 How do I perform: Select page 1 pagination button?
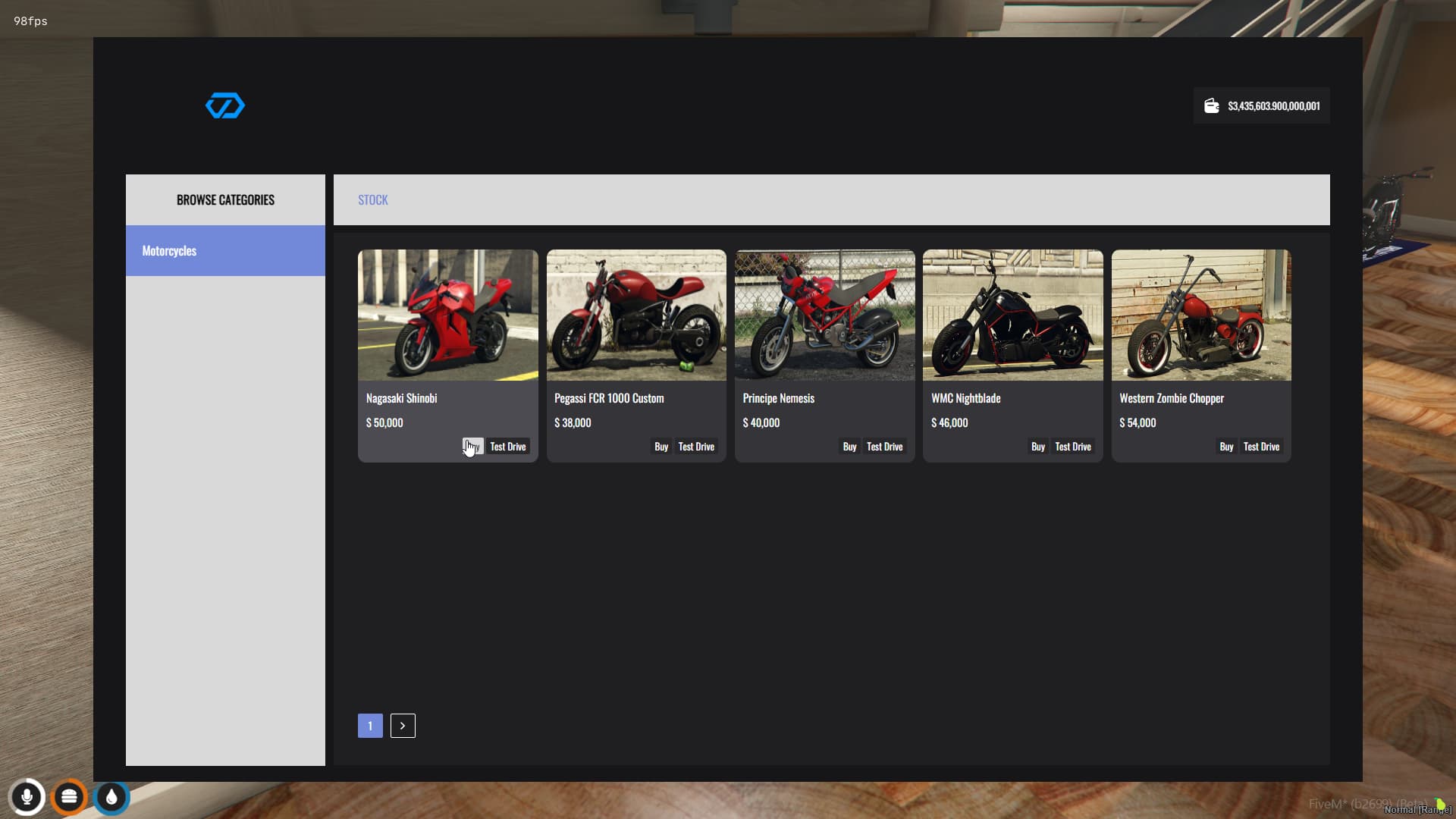tap(370, 726)
